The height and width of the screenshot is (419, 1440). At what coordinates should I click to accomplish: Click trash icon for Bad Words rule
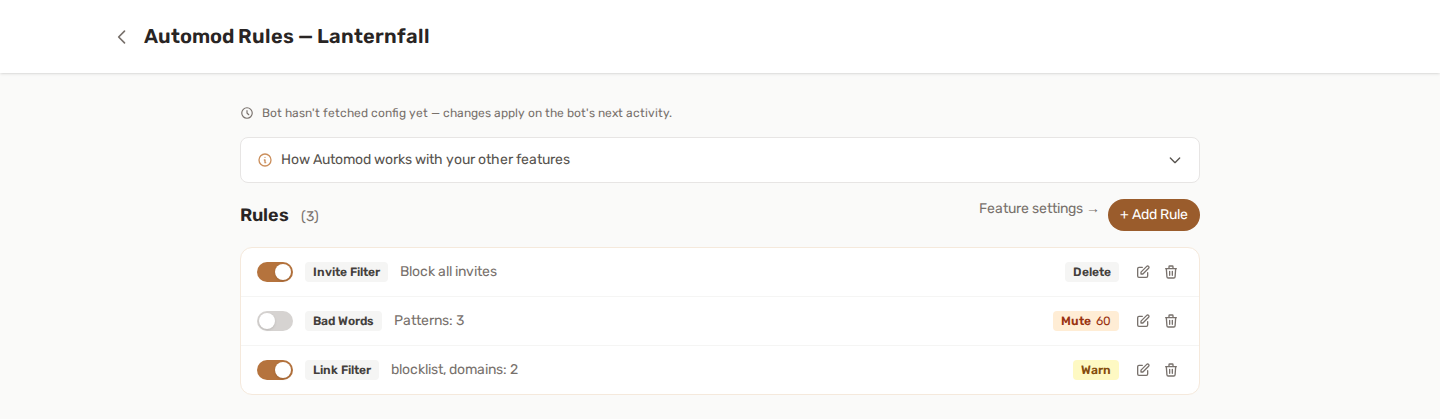coord(1171,321)
